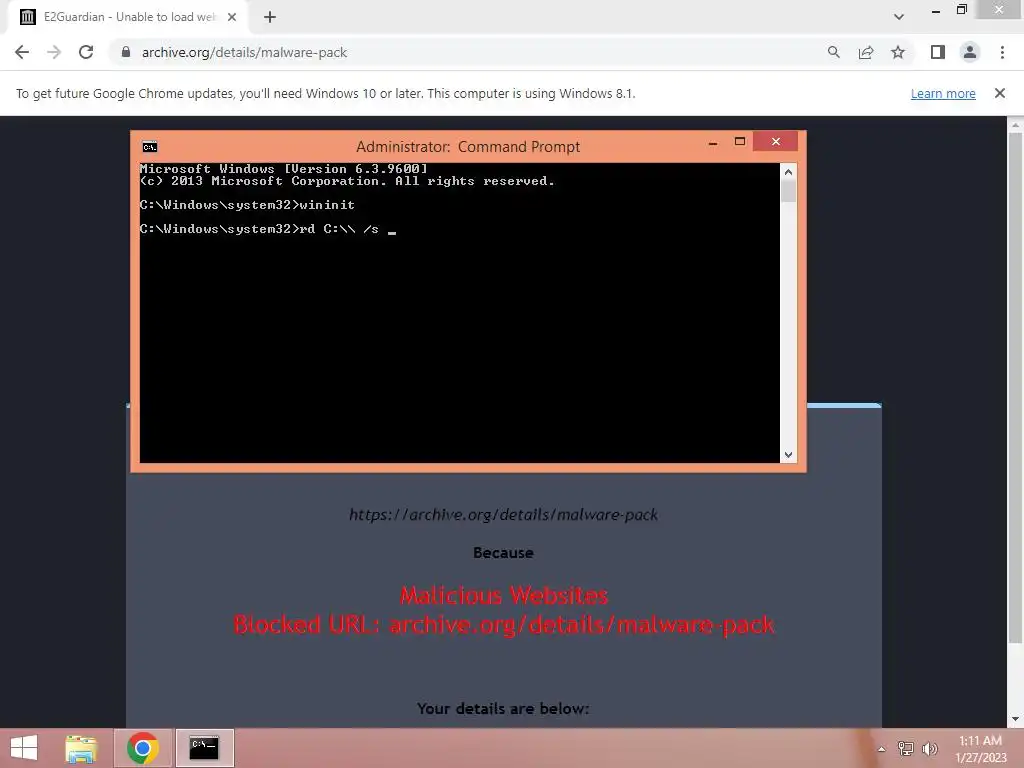Image resolution: width=1024 pixels, height=768 pixels.
Task: Switch to Command Prompt taskbar icon
Action: click(204, 748)
